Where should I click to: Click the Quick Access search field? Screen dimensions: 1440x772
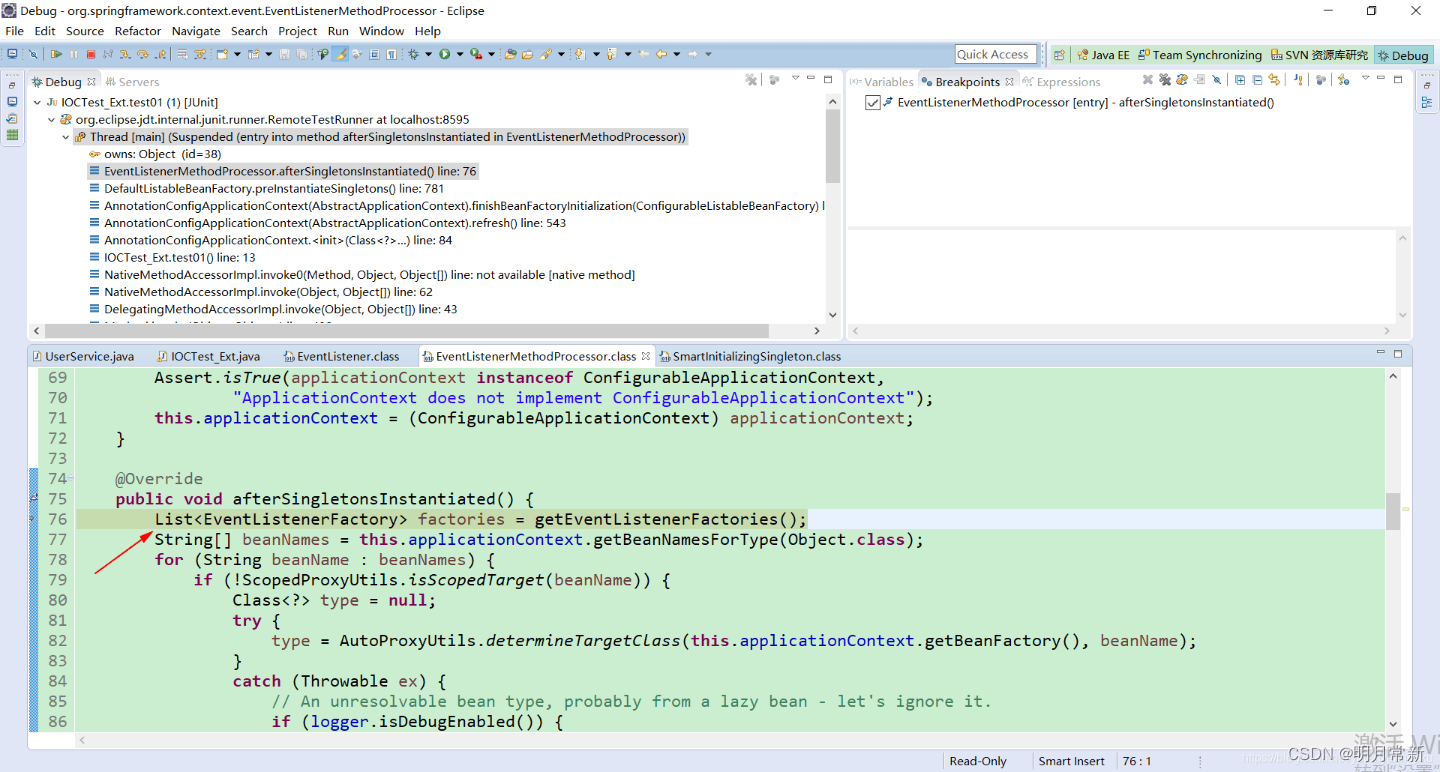coord(998,54)
